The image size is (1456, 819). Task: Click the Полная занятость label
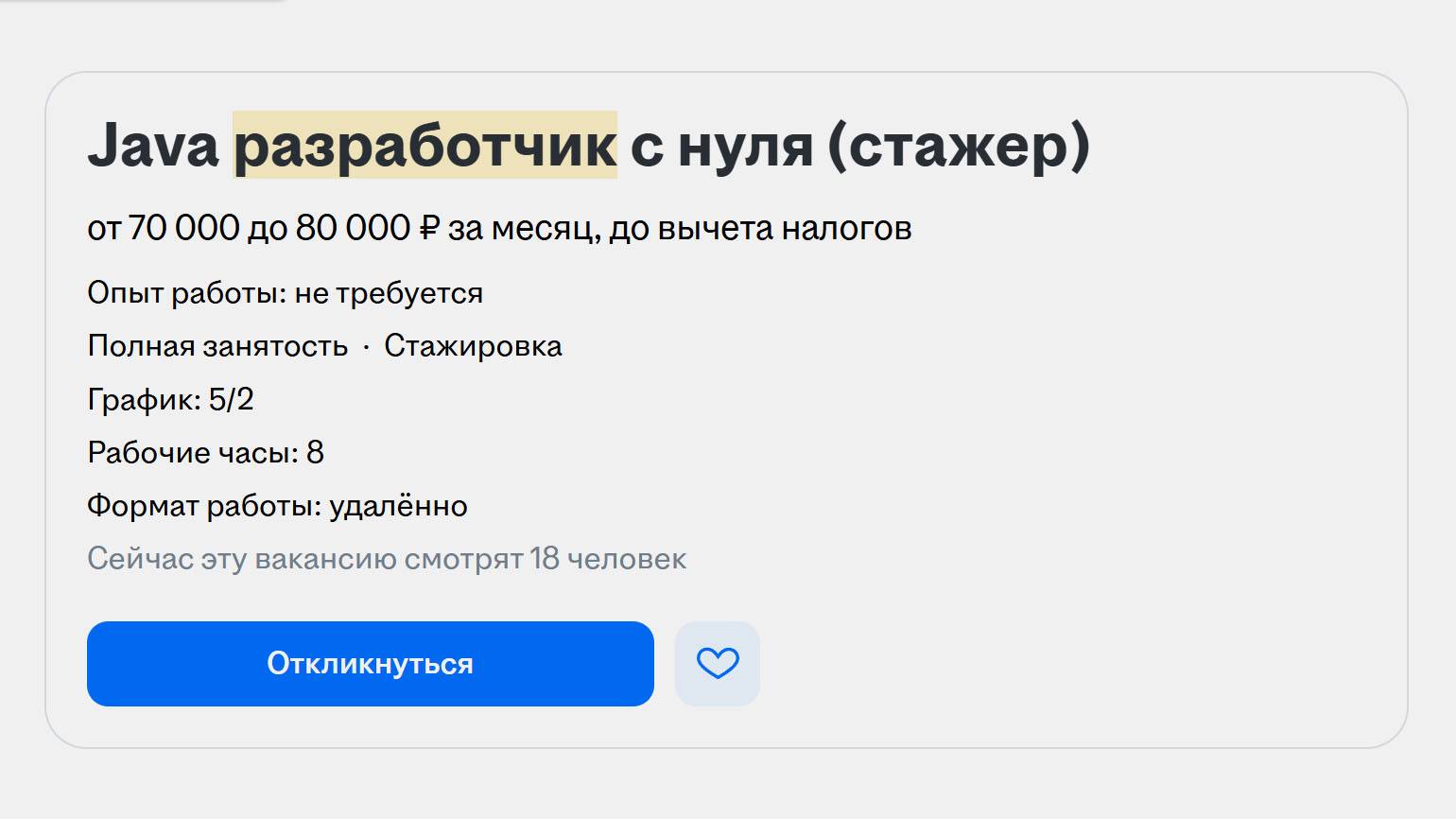point(217,346)
